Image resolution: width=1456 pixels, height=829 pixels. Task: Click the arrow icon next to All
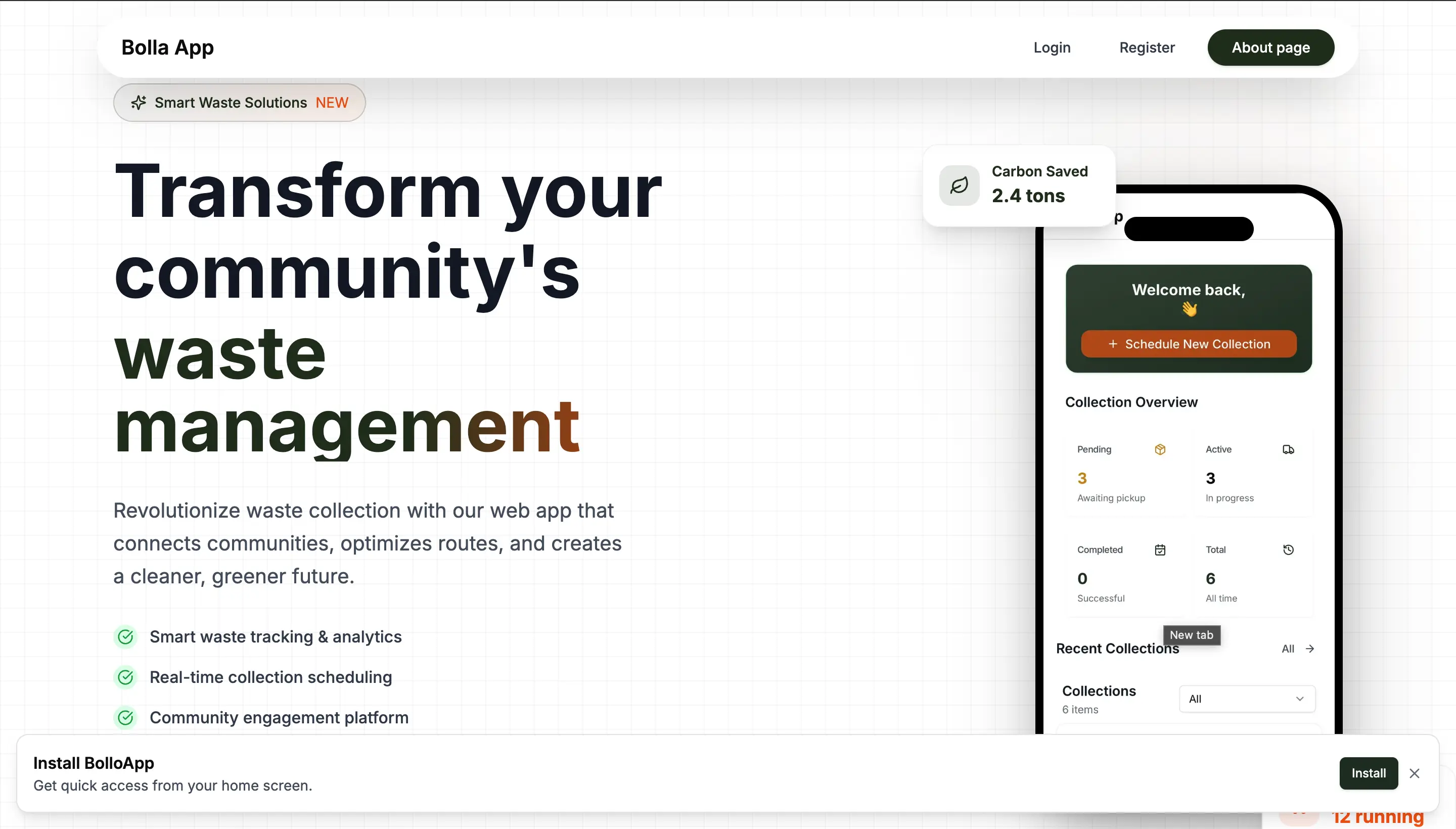tap(1310, 649)
